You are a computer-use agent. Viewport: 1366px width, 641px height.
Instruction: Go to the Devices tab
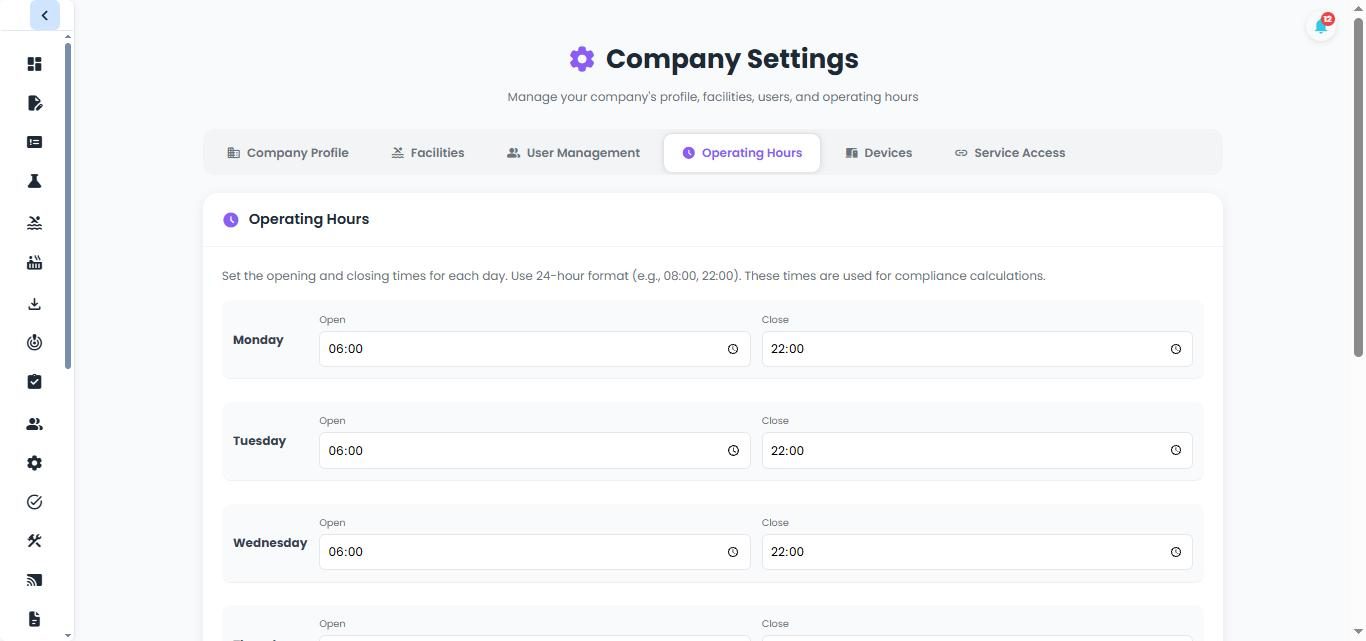(879, 153)
